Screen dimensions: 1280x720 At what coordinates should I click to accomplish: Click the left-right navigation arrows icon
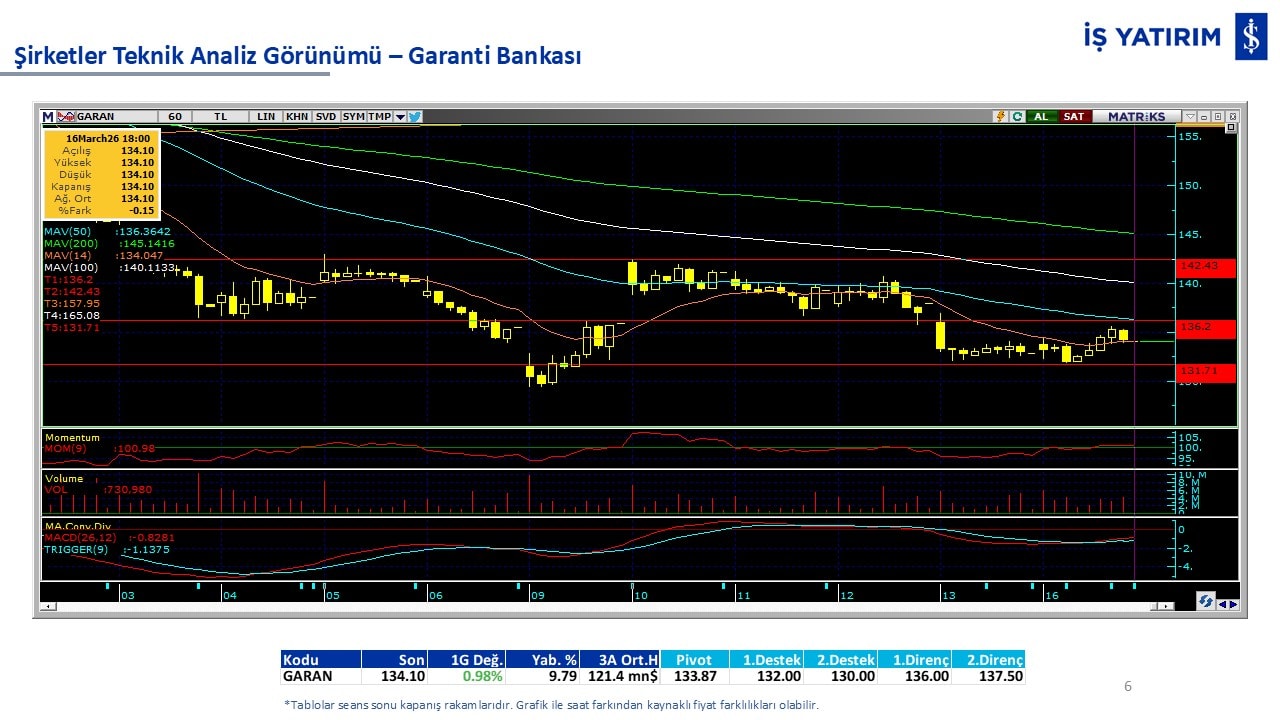[x=1227, y=603]
